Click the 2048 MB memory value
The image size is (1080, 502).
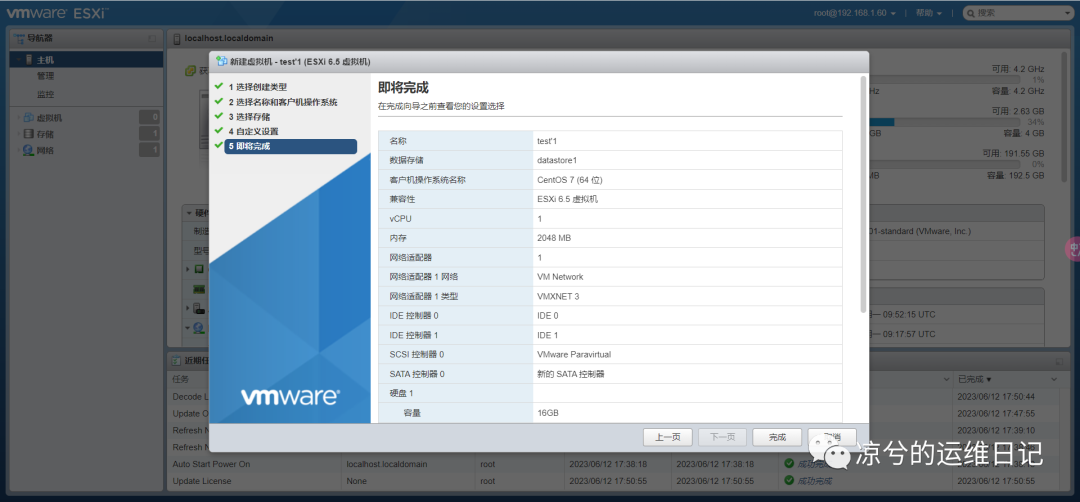tap(554, 238)
